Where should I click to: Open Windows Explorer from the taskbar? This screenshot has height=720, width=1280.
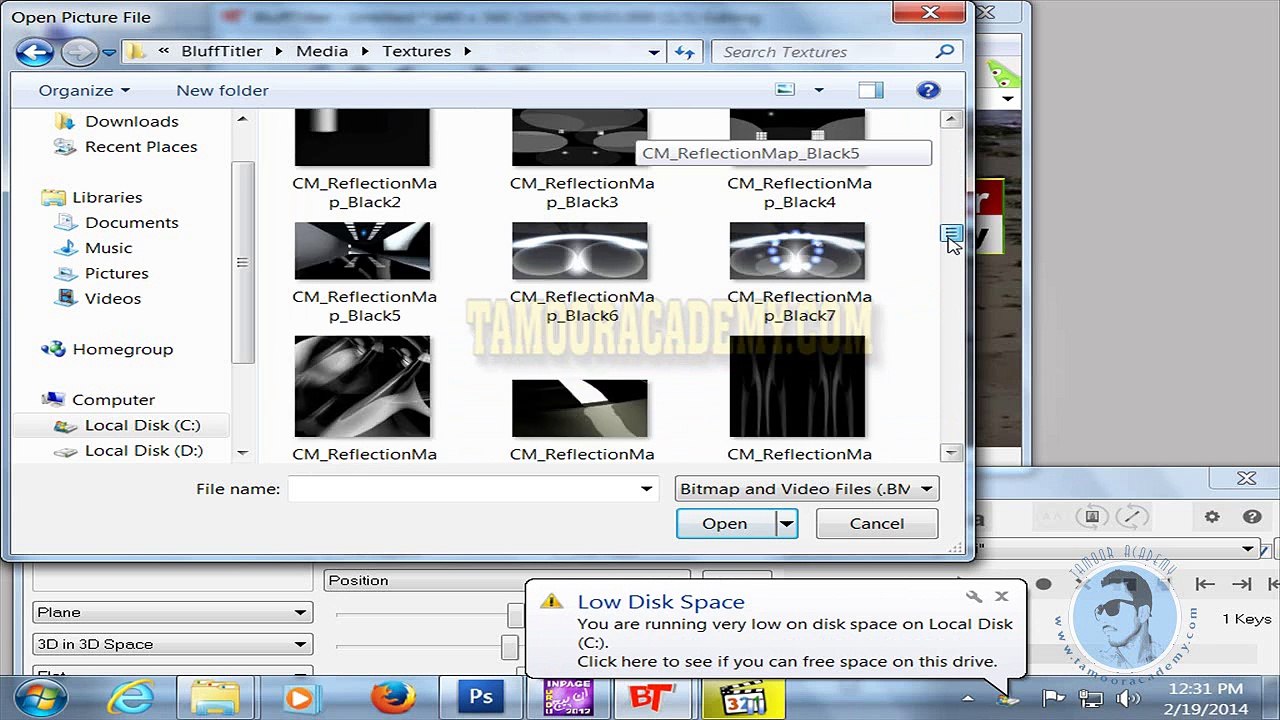pos(214,697)
